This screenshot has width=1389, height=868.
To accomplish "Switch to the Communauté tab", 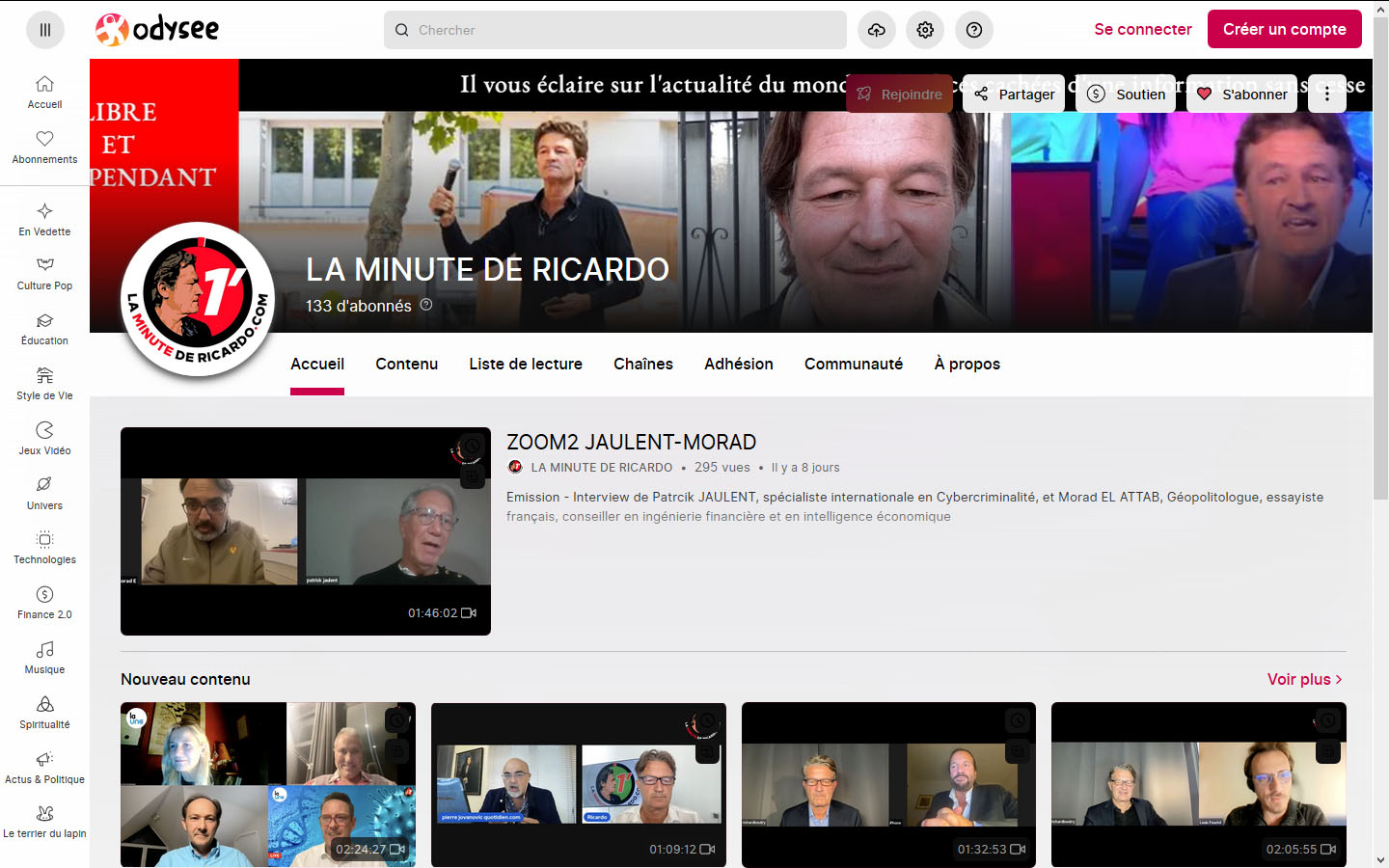I will click(854, 364).
